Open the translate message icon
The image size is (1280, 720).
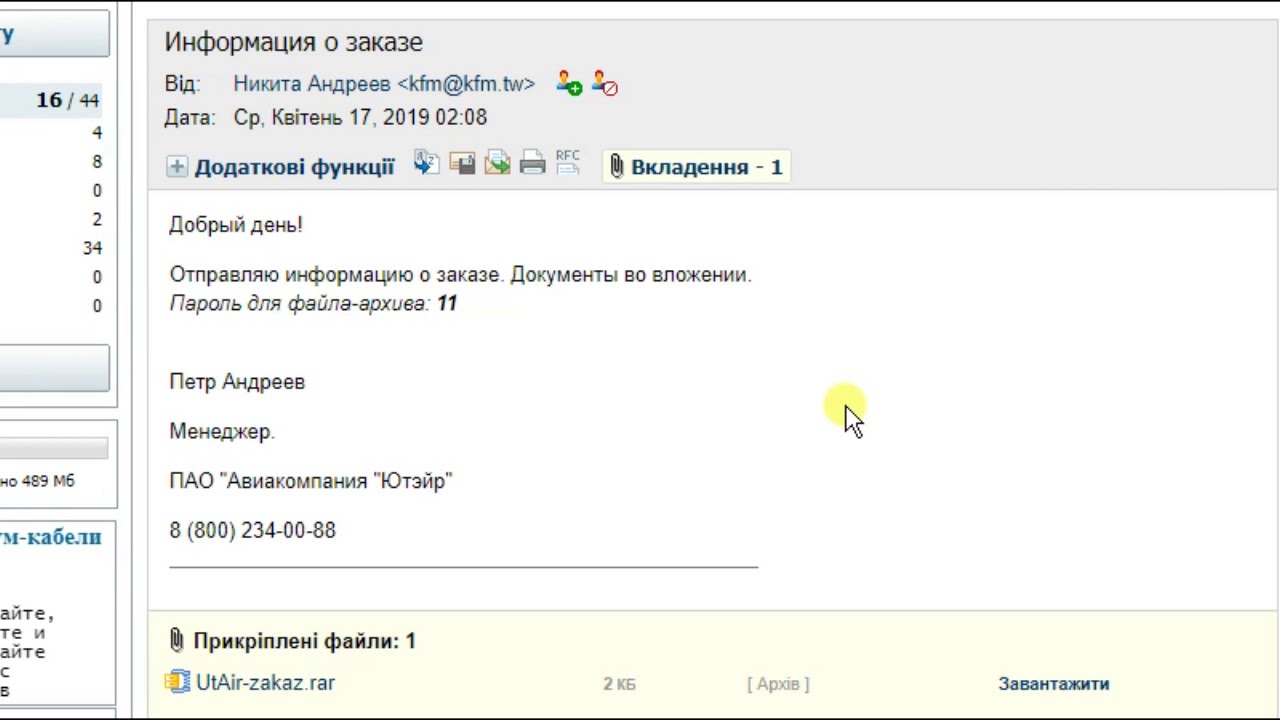point(427,163)
